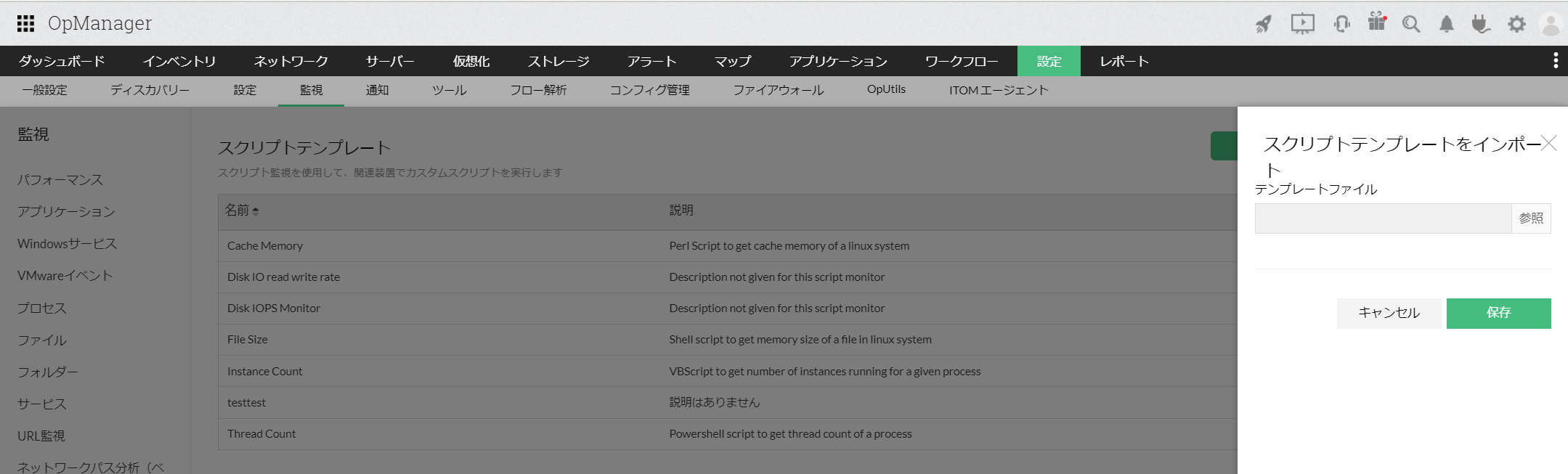The height and width of the screenshot is (474, 1568).
Task: Click the headset support icon
Action: (x=1341, y=24)
